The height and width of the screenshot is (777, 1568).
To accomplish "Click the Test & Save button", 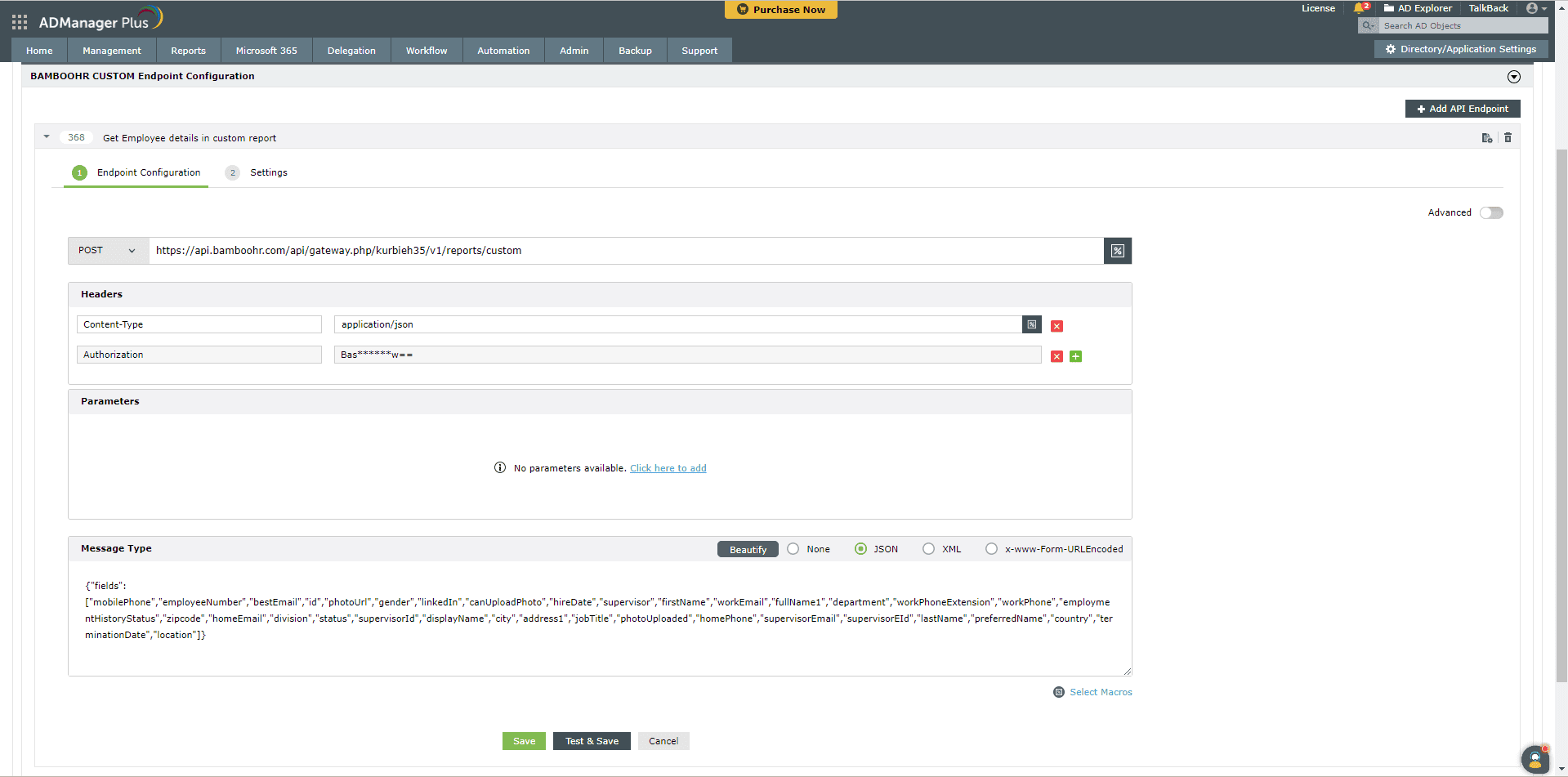I will pyautogui.click(x=592, y=741).
